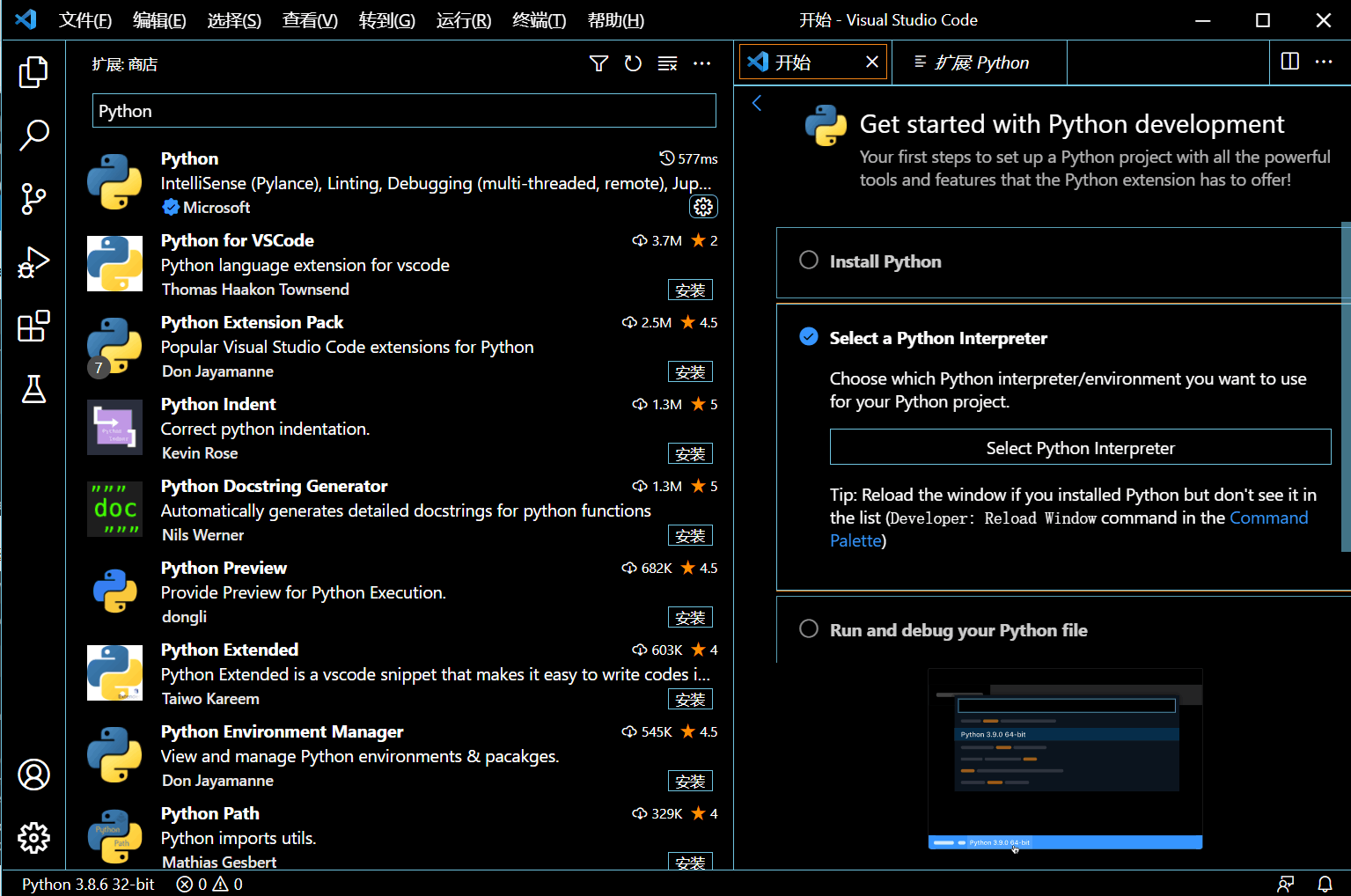
Task: Install the Python Indent extension
Action: 690,453
